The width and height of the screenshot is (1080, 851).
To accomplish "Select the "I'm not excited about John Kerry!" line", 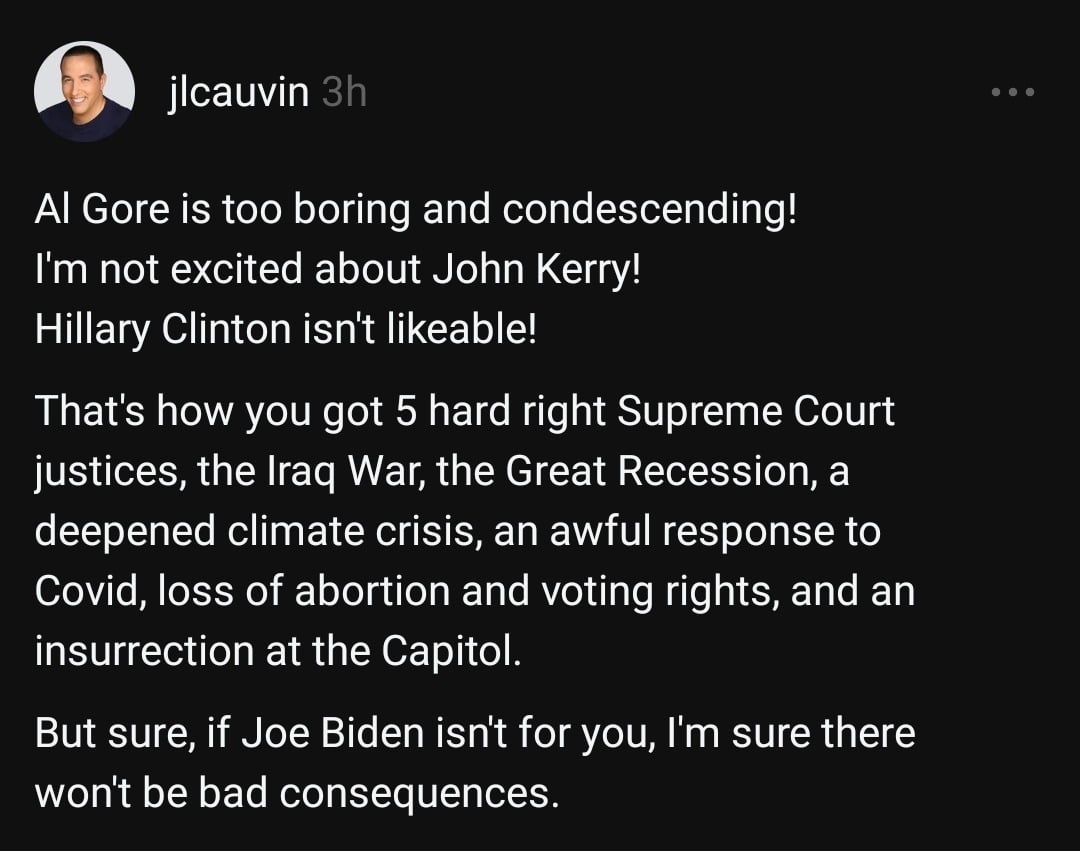I will 336,271.
